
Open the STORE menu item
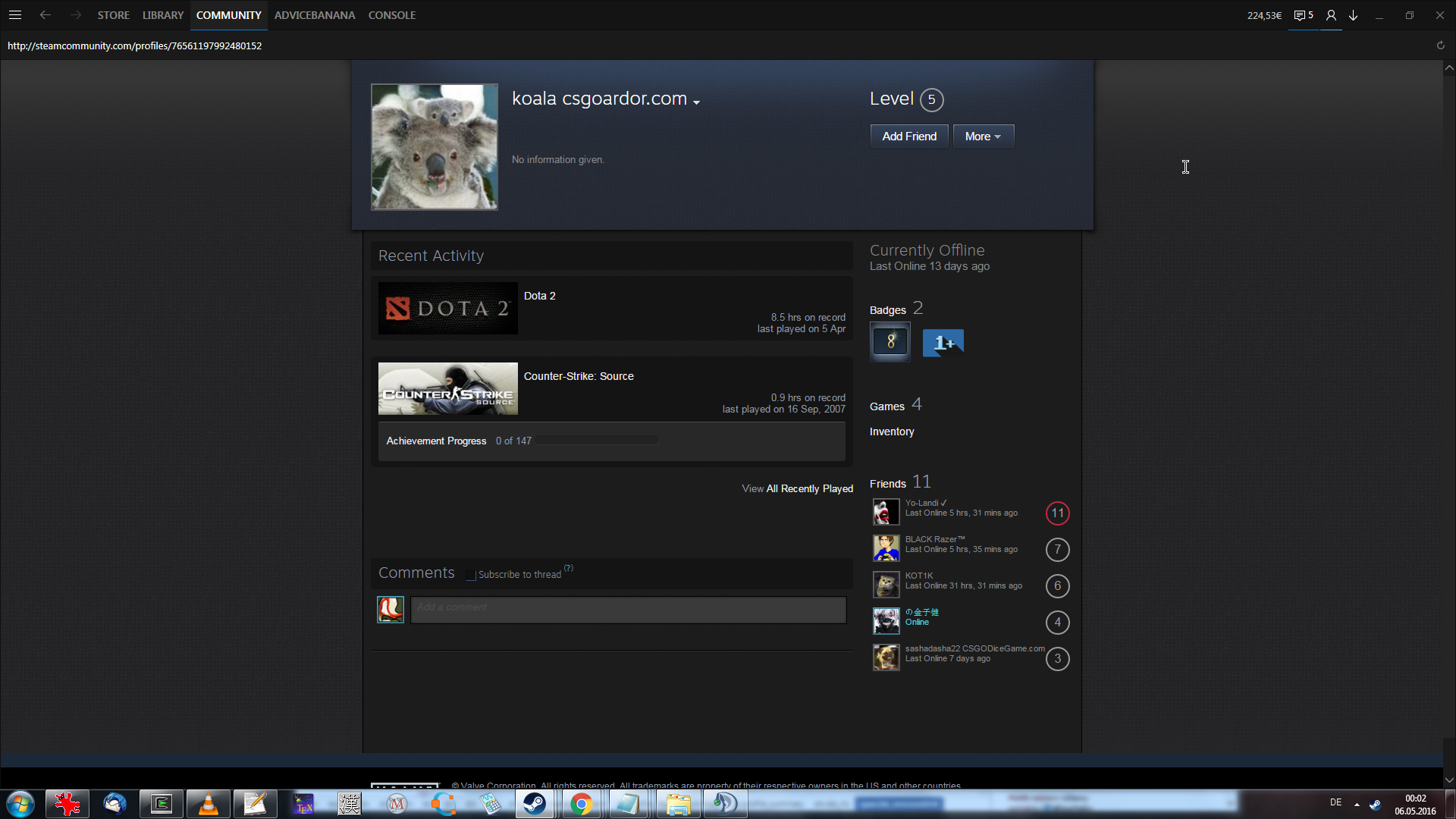click(x=113, y=15)
